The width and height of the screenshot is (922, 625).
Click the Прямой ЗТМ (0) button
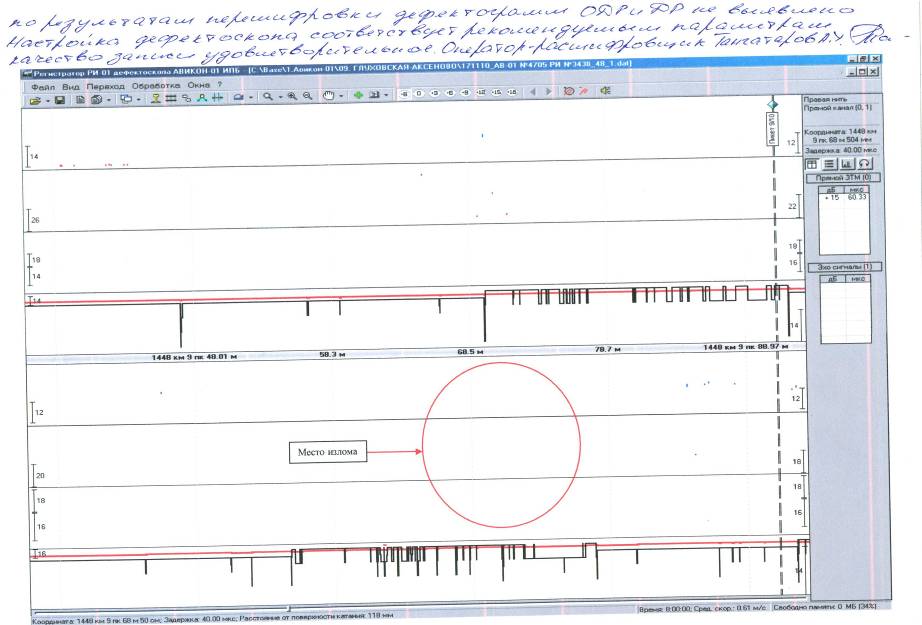[838, 177]
